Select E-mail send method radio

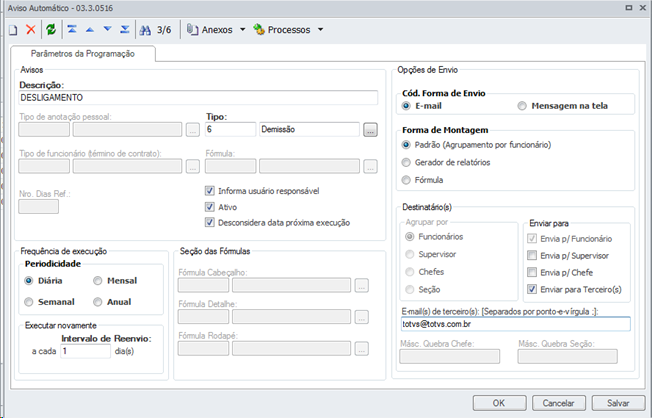[406, 106]
